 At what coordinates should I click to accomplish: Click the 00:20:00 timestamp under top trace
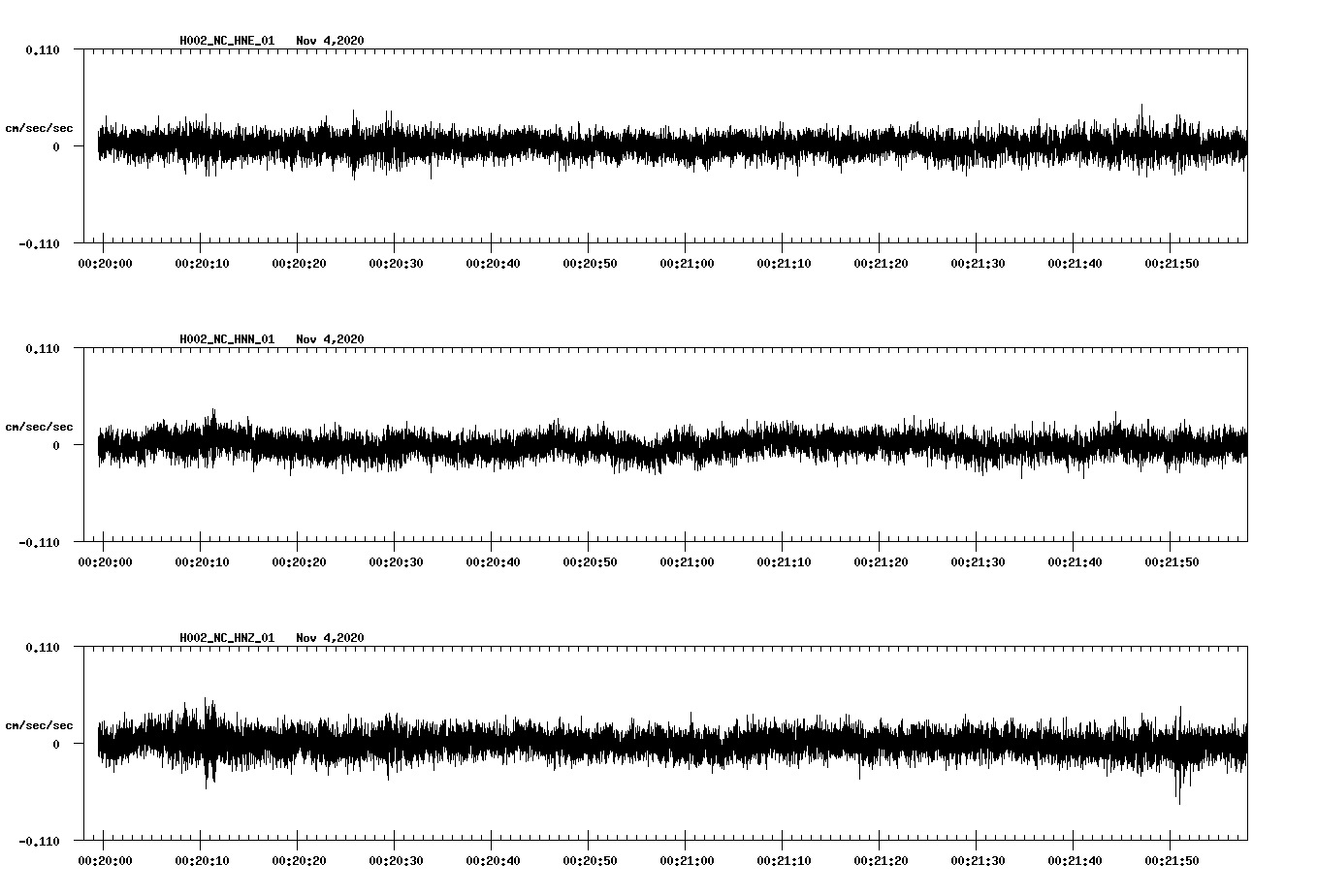coord(106,260)
